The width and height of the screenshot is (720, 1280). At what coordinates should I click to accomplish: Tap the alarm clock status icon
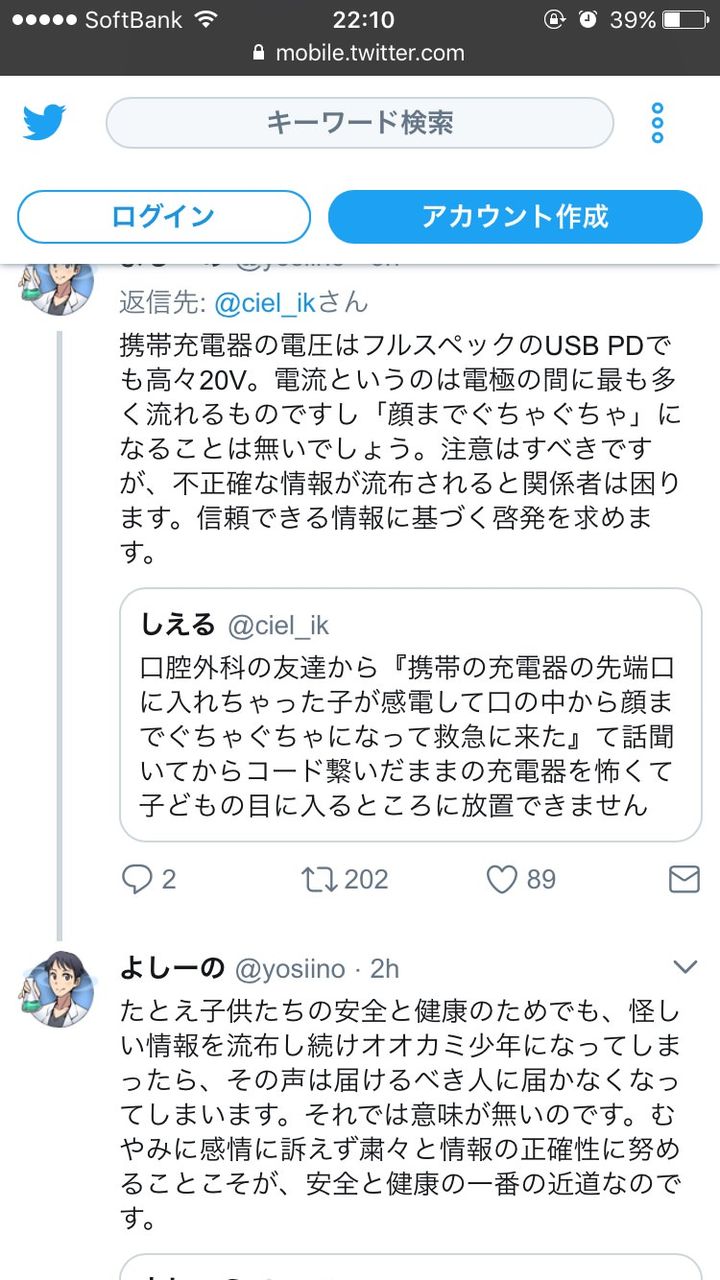(x=588, y=19)
